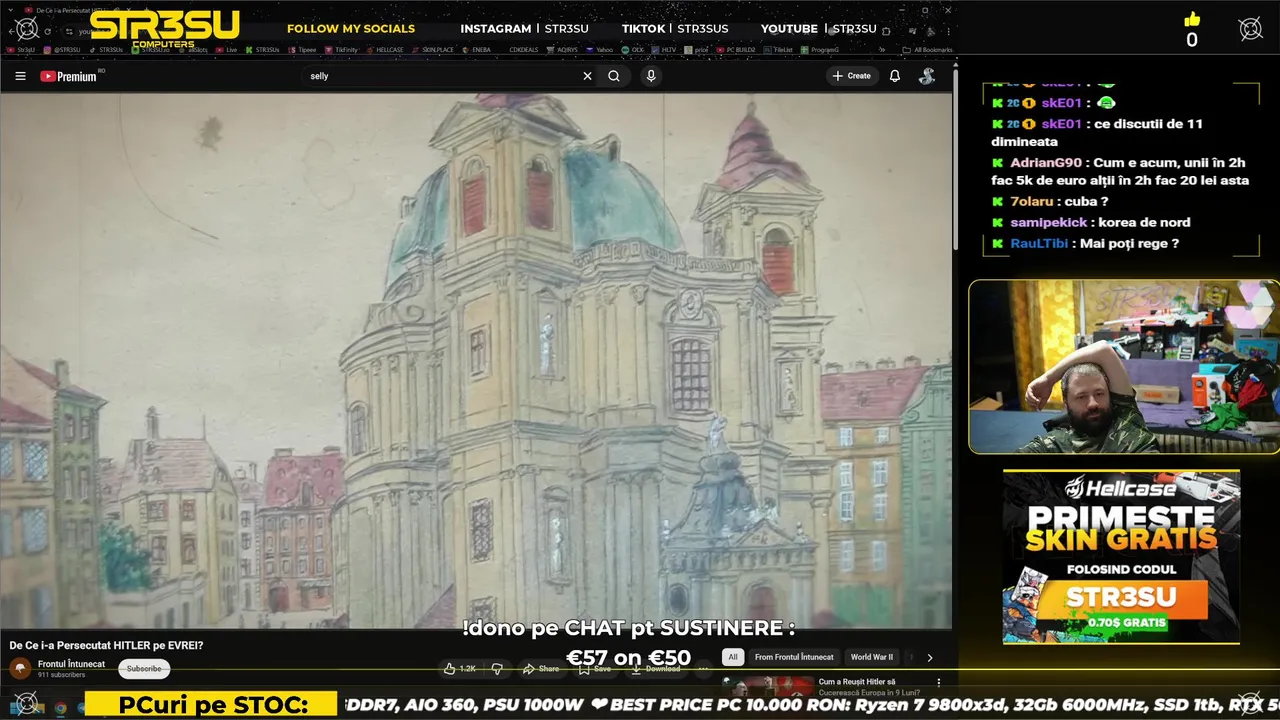Click the video player painting frame
This screenshot has height=720, width=1280.
[x=476, y=360]
